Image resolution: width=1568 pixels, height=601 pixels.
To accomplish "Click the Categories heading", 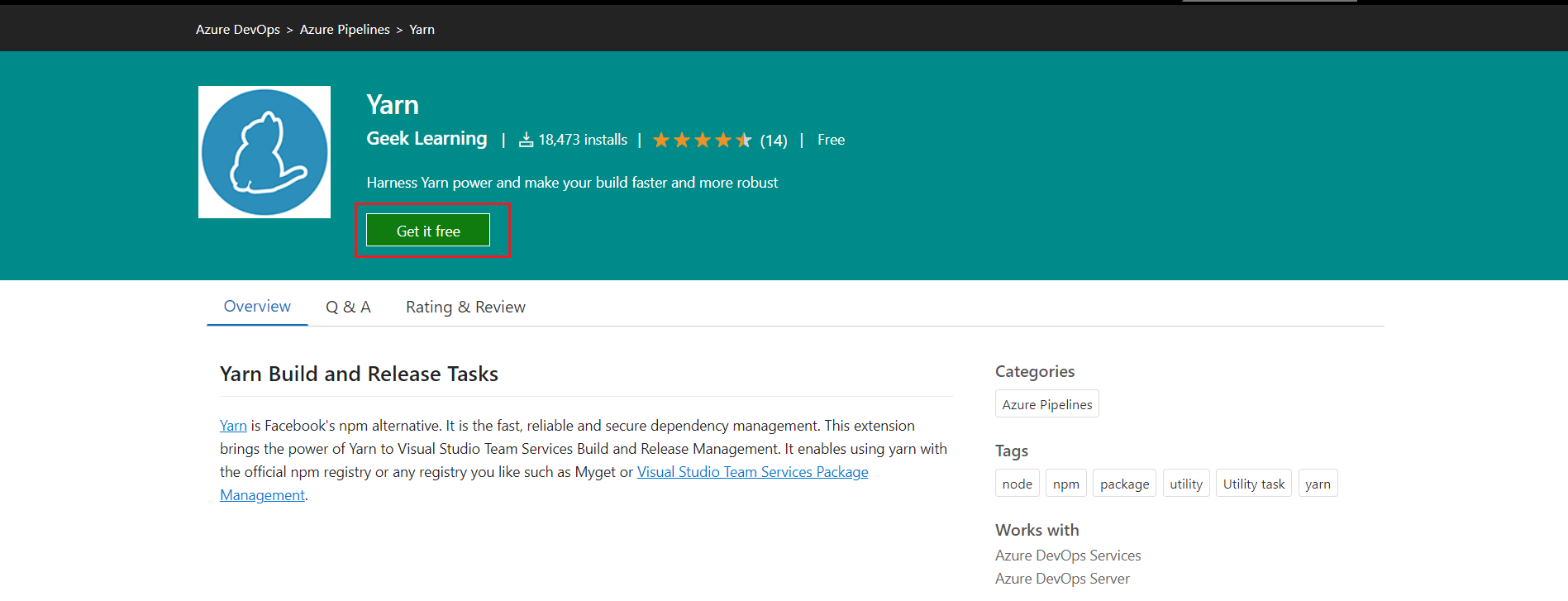I will pos(1035,371).
